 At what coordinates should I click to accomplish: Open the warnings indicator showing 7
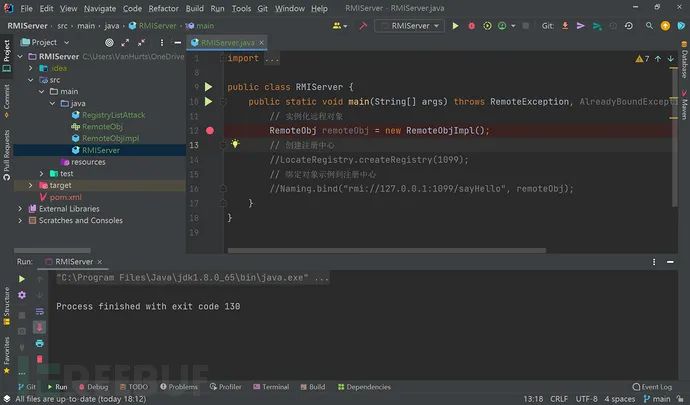click(642, 59)
